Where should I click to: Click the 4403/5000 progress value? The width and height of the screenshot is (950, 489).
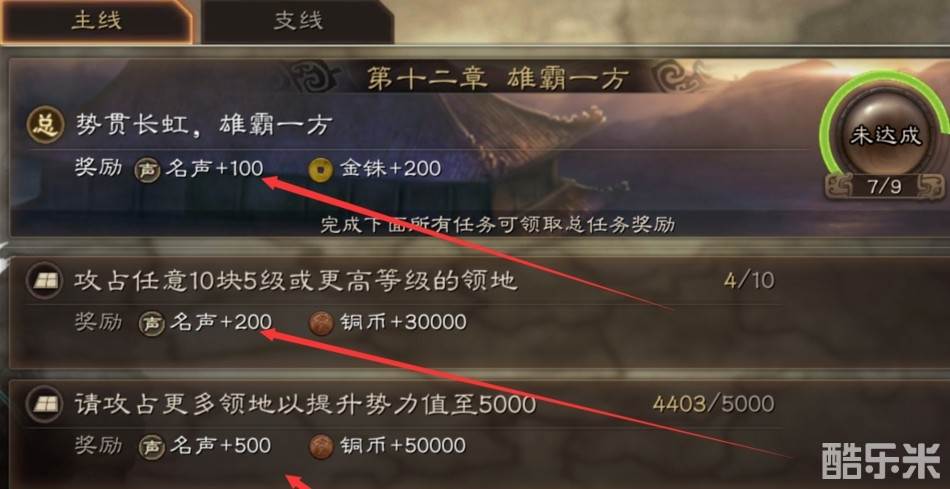[714, 404]
